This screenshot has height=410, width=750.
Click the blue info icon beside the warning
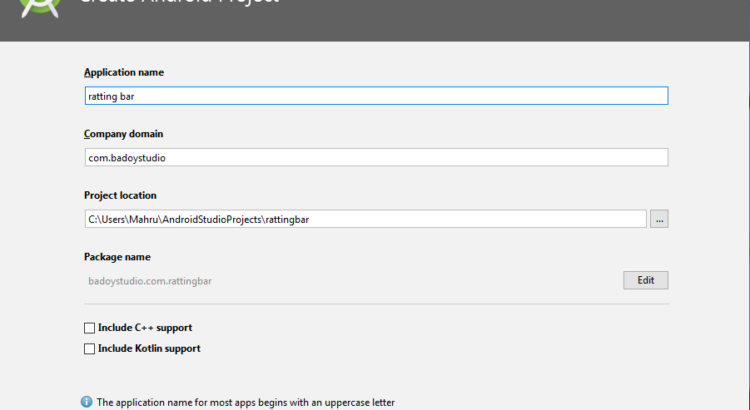(x=86, y=402)
